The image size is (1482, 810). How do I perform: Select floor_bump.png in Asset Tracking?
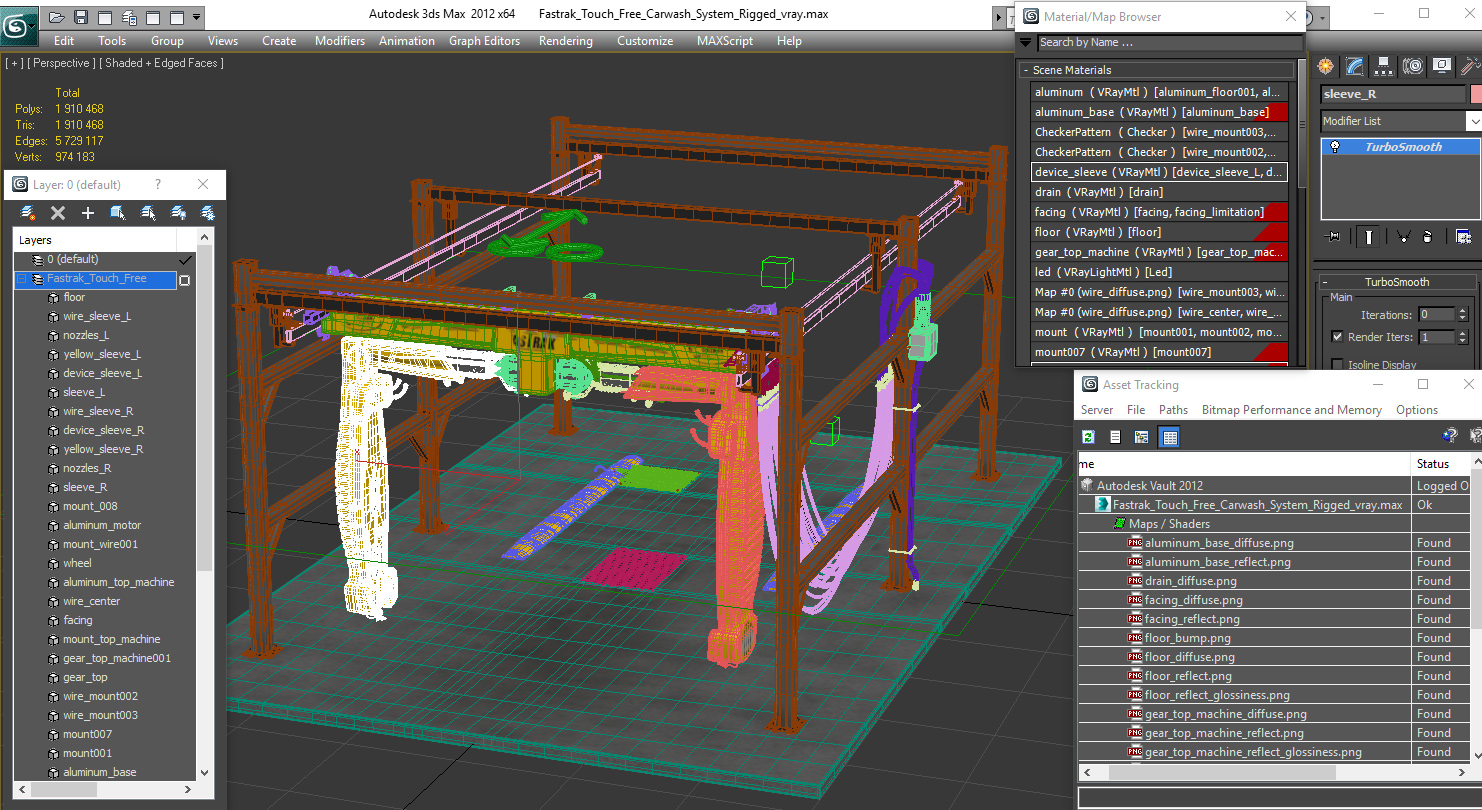point(1188,638)
